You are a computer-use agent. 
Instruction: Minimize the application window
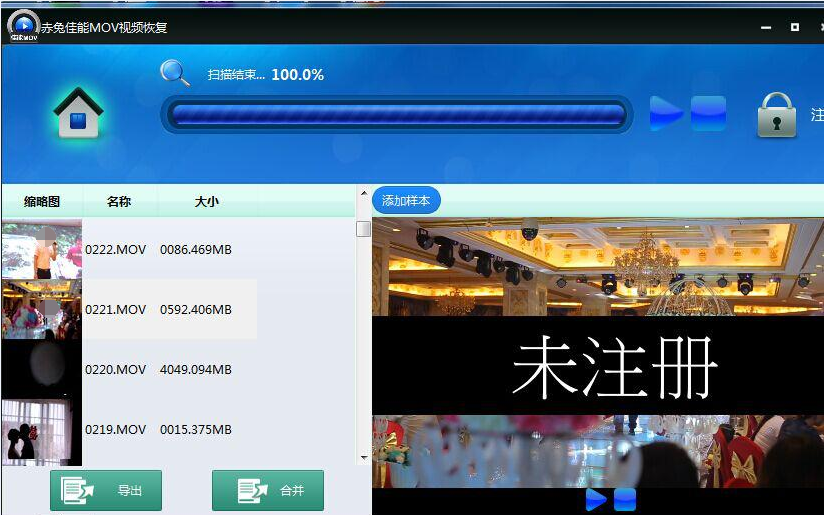[x=766, y=27]
